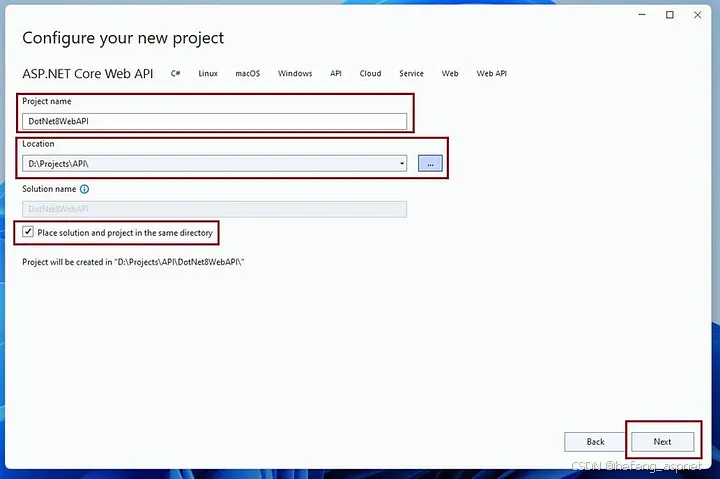Click the Solution name label
The image size is (720, 479).
tap(49, 189)
